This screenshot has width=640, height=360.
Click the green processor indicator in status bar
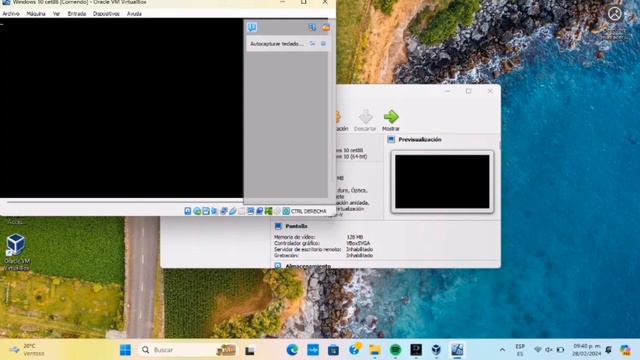click(x=268, y=211)
